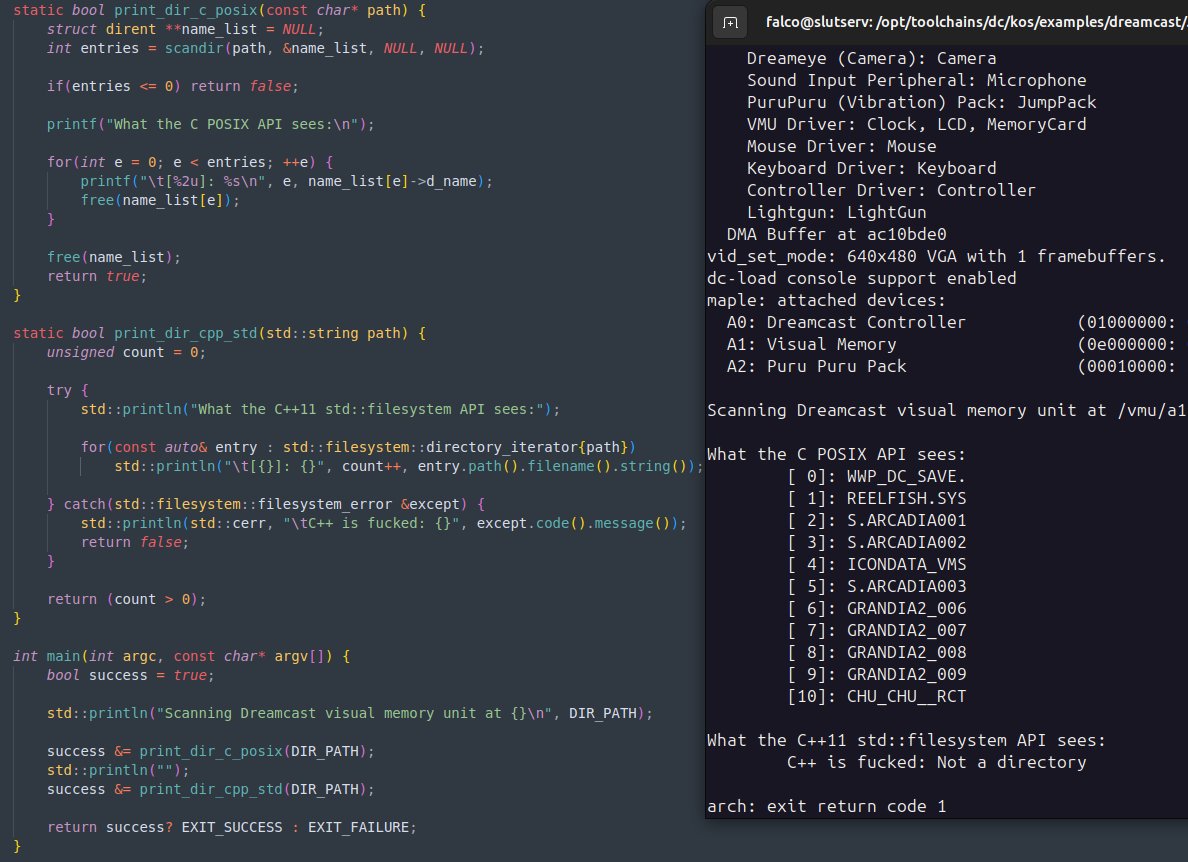The height and width of the screenshot is (862, 1188).
Task: Click 'dc-load console support enabled' line
Action: [x=861, y=278]
